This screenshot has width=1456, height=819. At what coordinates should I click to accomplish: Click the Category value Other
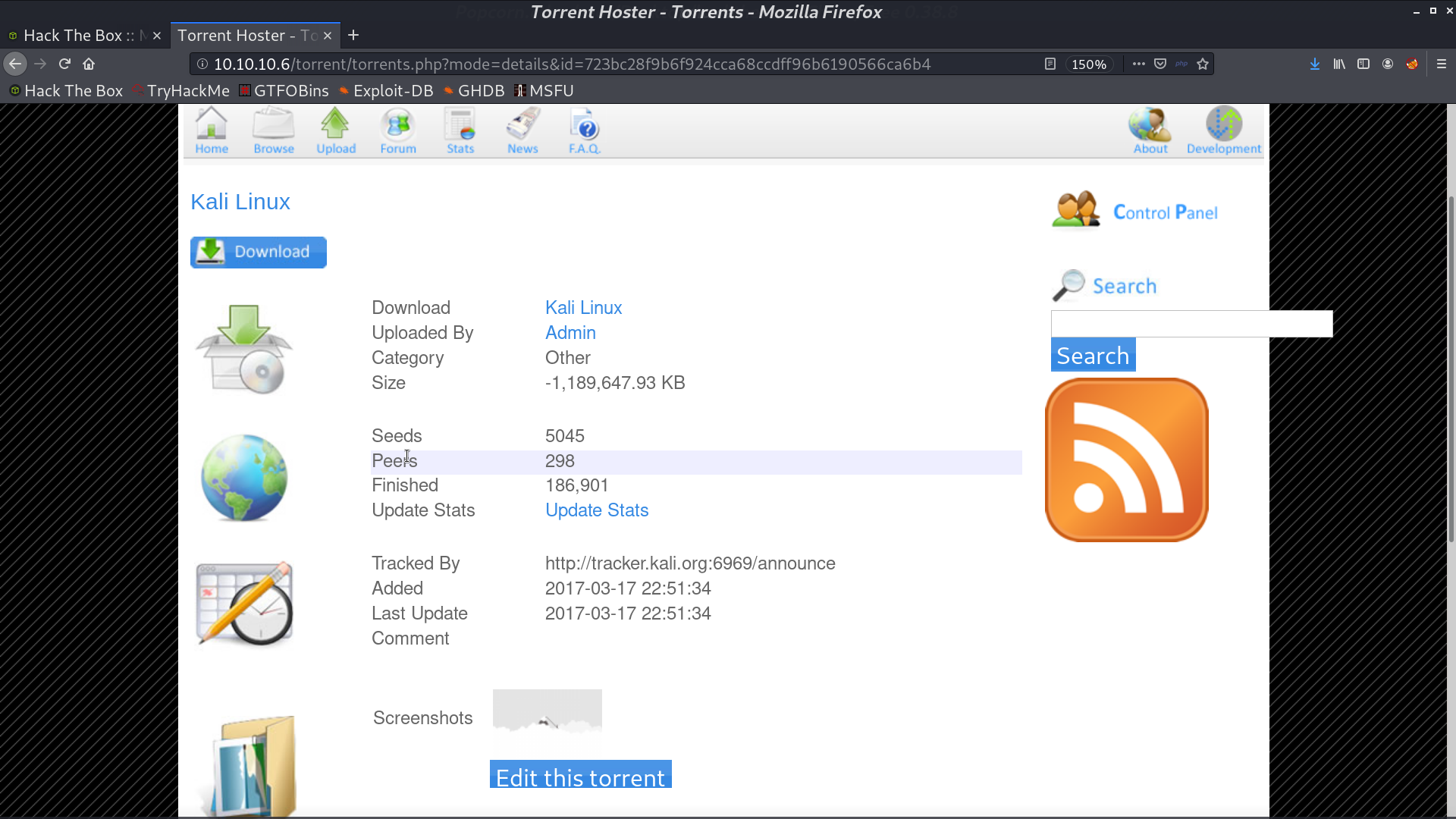tap(567, 358)
